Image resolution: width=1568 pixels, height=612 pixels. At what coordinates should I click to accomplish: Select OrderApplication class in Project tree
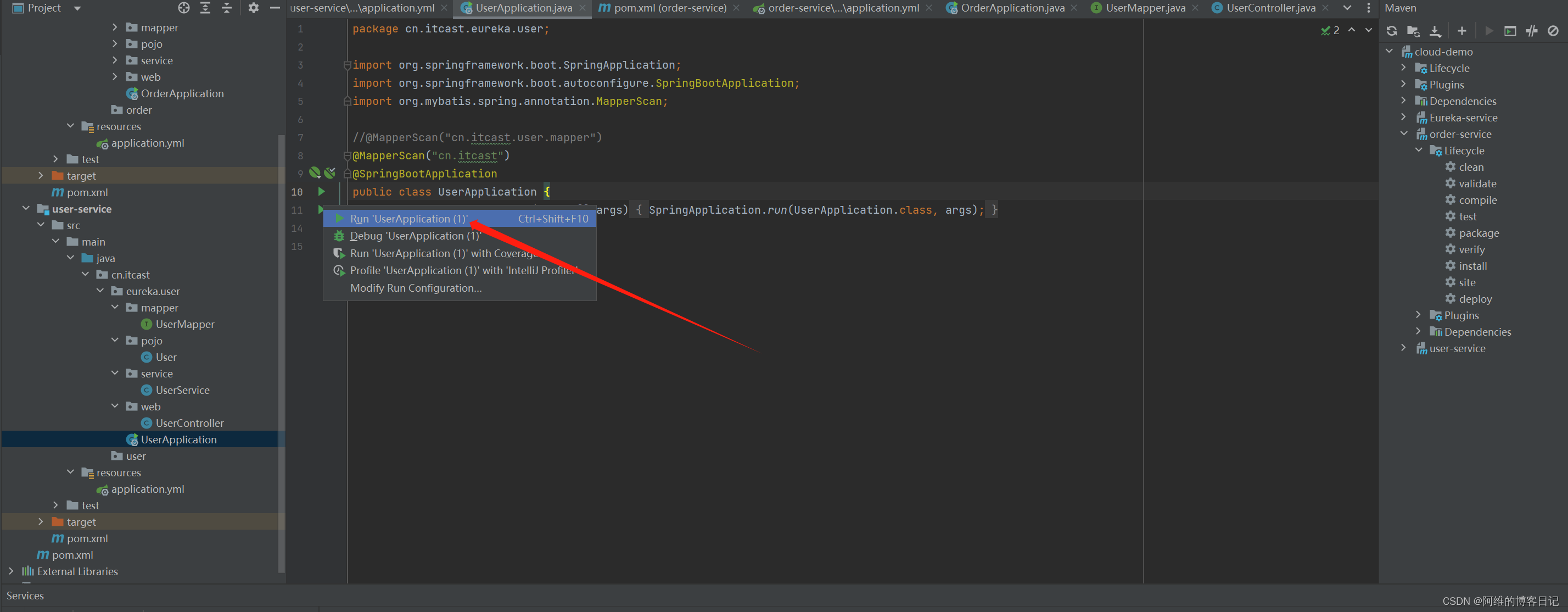(x=182, y=93)
